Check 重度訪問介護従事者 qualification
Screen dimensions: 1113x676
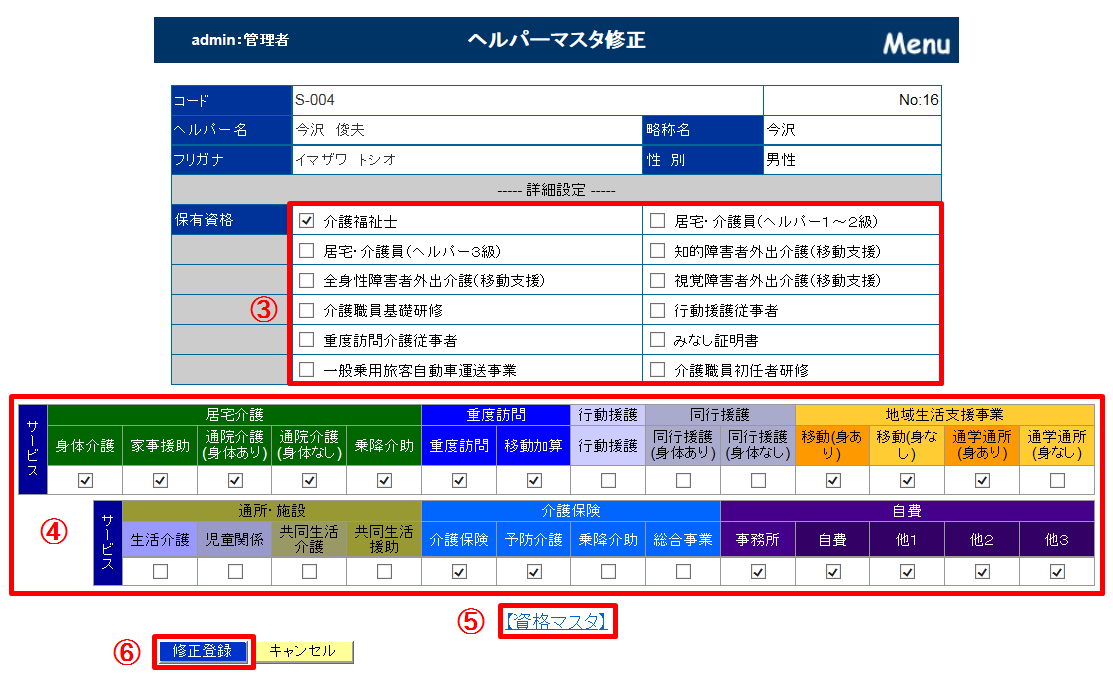pos(308,341)
